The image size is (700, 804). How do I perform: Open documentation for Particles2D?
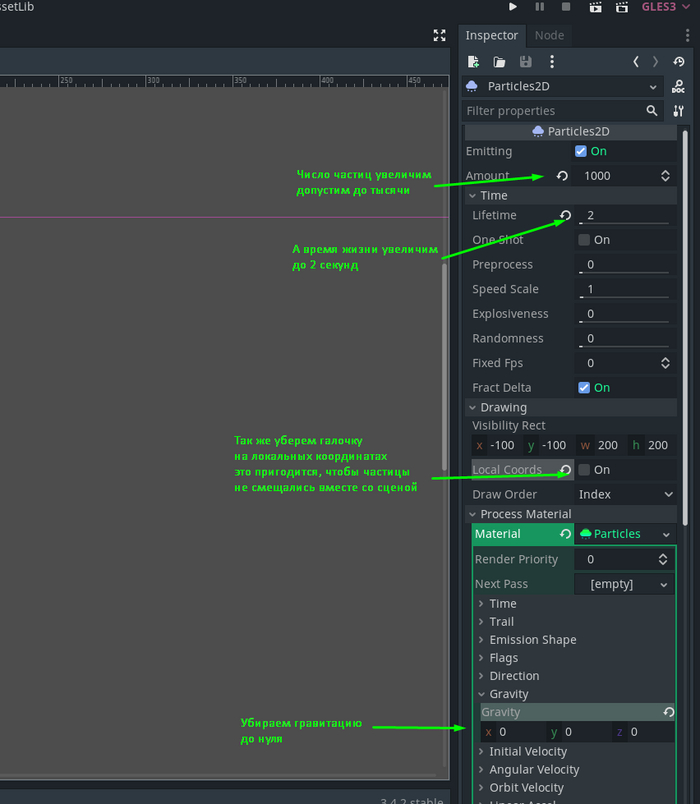[678, 87]
